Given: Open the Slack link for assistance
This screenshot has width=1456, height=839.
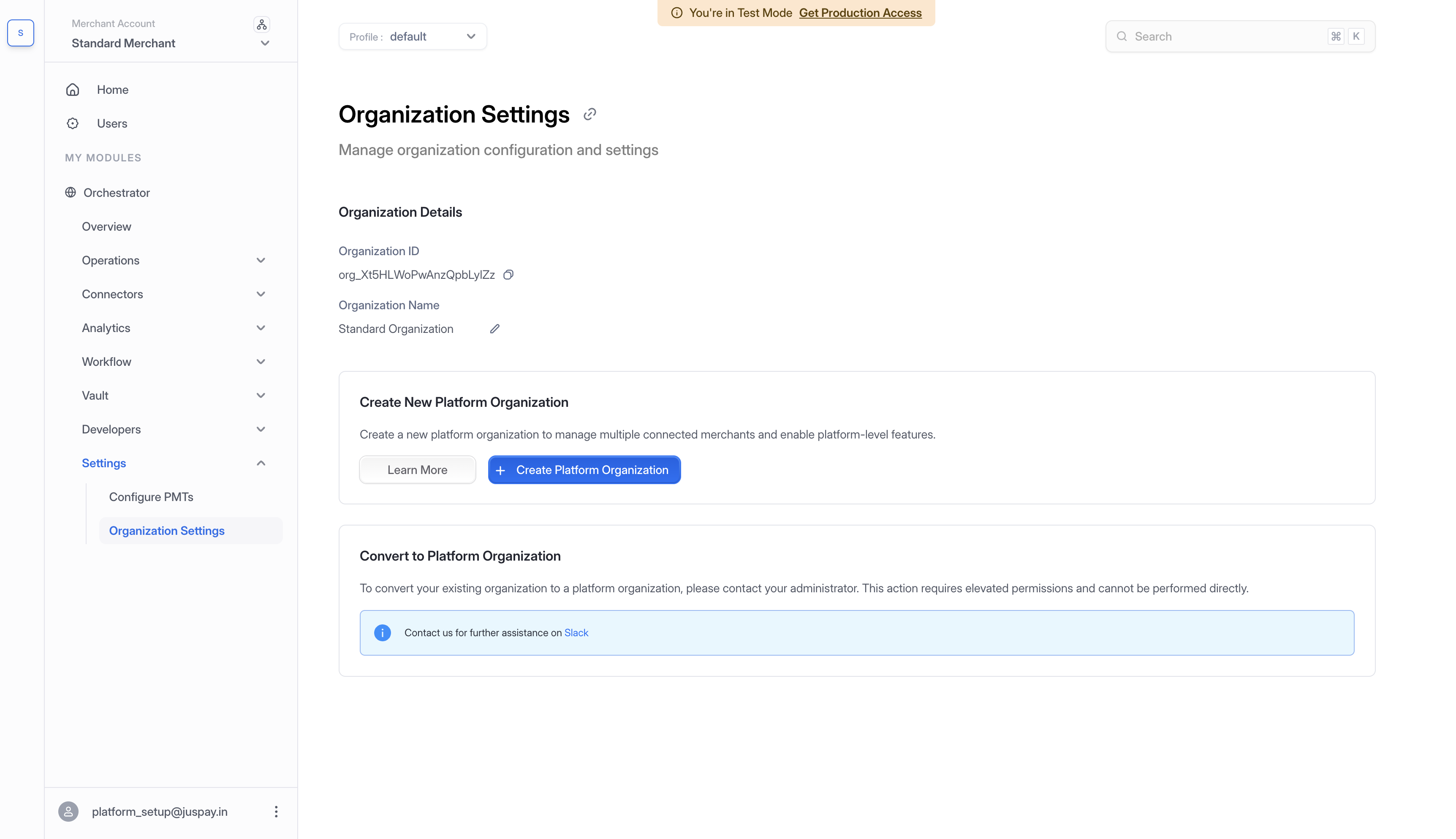Looking at the screenshot, I should (x=576, y=633).
